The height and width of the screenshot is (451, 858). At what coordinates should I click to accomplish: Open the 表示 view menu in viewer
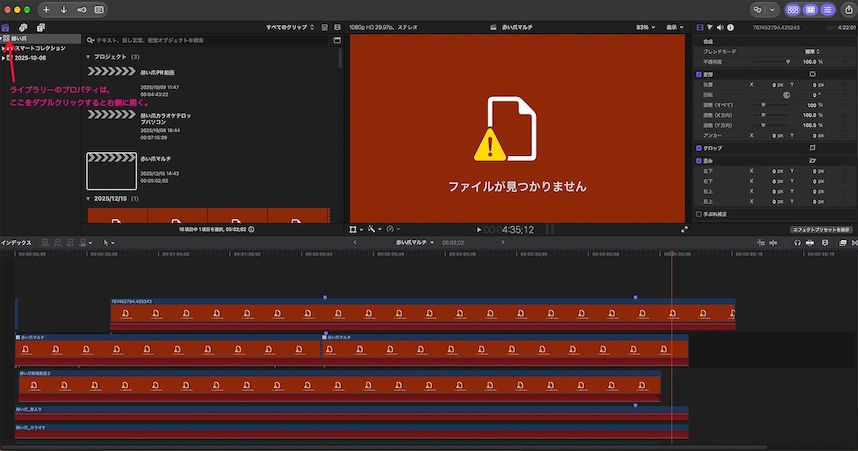pos(674,27)
